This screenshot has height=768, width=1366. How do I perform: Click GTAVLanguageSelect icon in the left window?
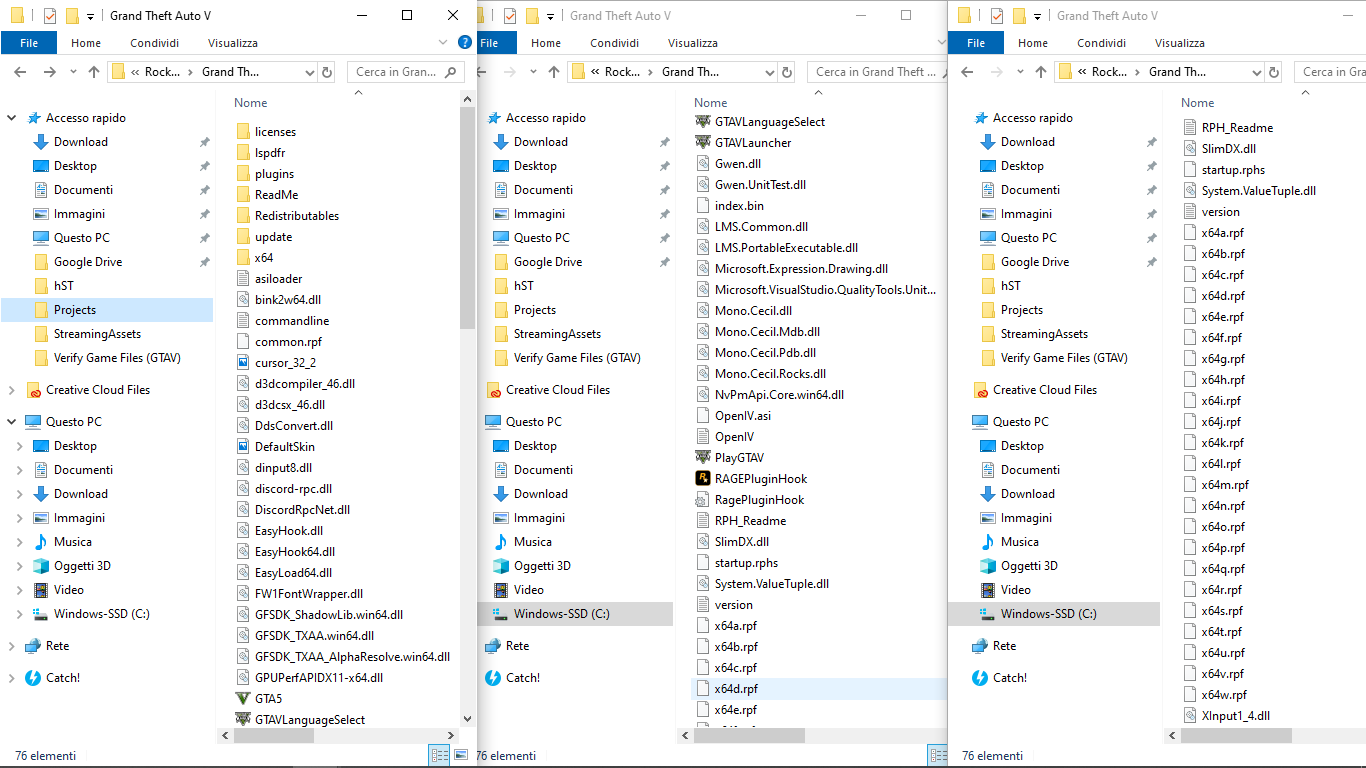click(243, 719)
